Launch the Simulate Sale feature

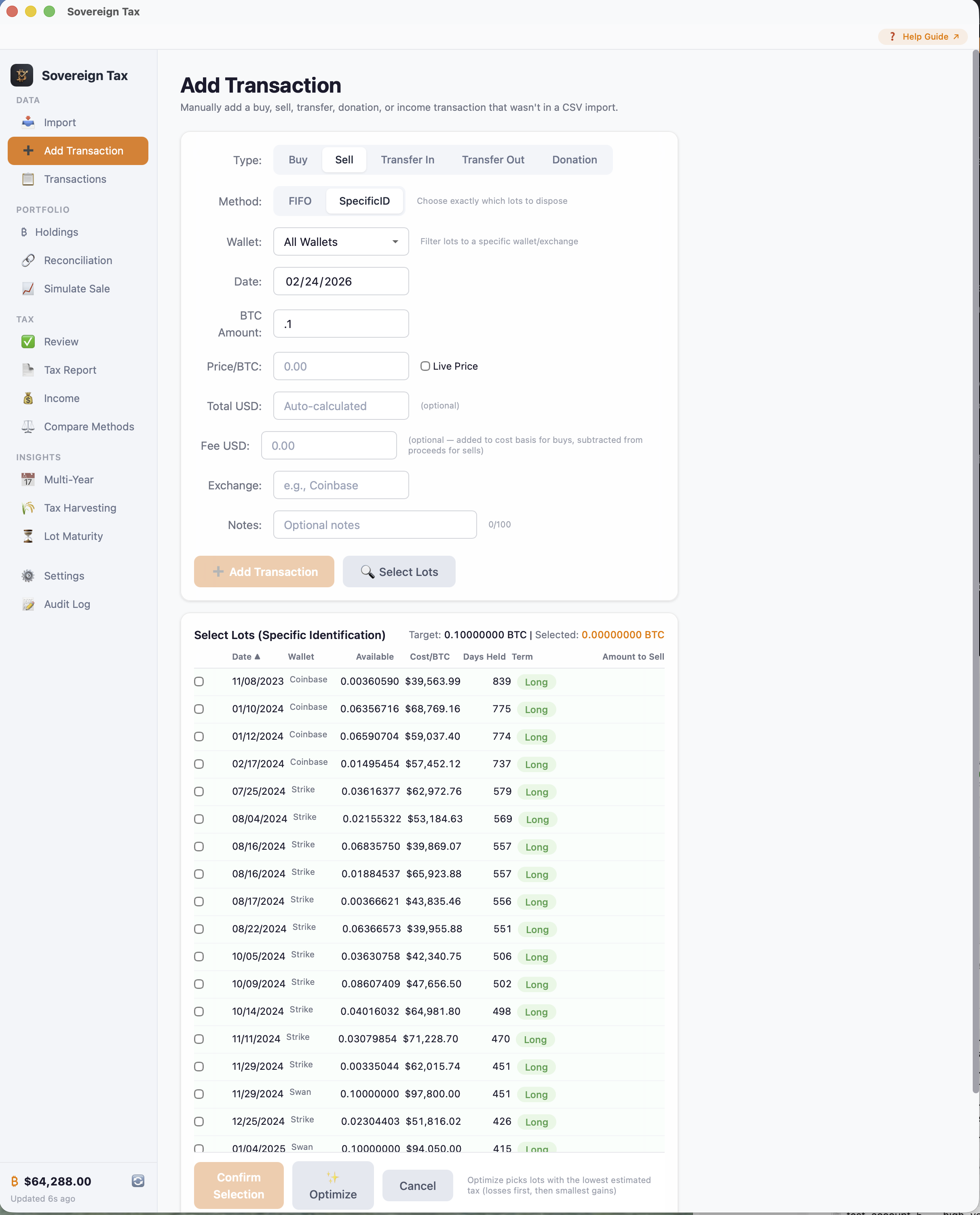(x=77, y=289)
